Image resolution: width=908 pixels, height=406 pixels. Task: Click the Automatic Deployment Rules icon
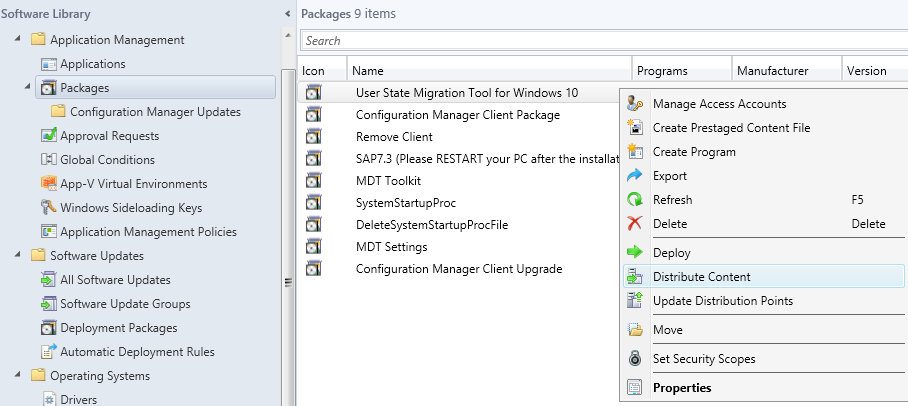(x=49, y=352)
